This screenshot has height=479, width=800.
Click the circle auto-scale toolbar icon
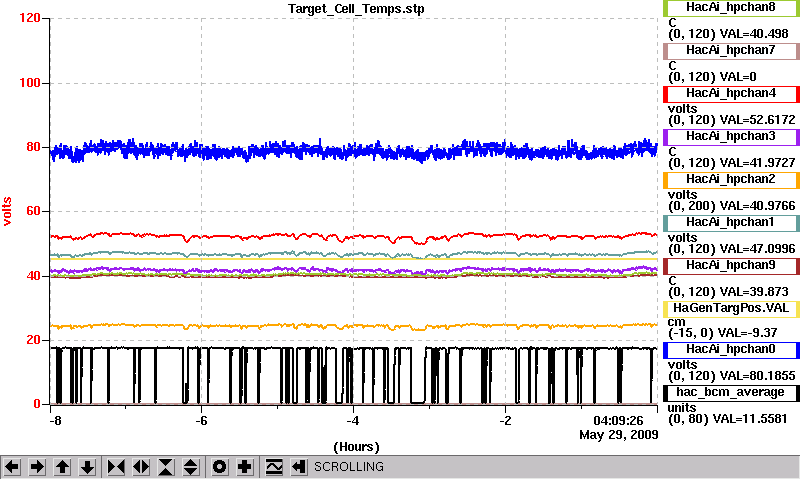coord(219,467)
